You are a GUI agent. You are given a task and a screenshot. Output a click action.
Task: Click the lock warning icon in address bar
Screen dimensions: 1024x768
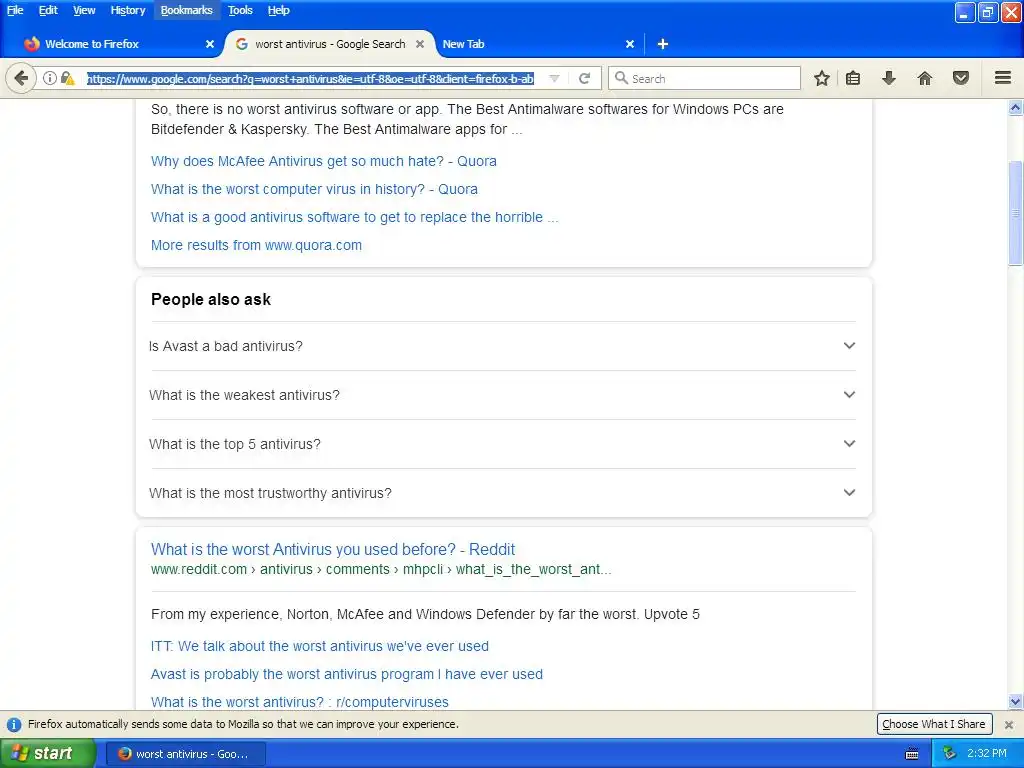(67, 78)
